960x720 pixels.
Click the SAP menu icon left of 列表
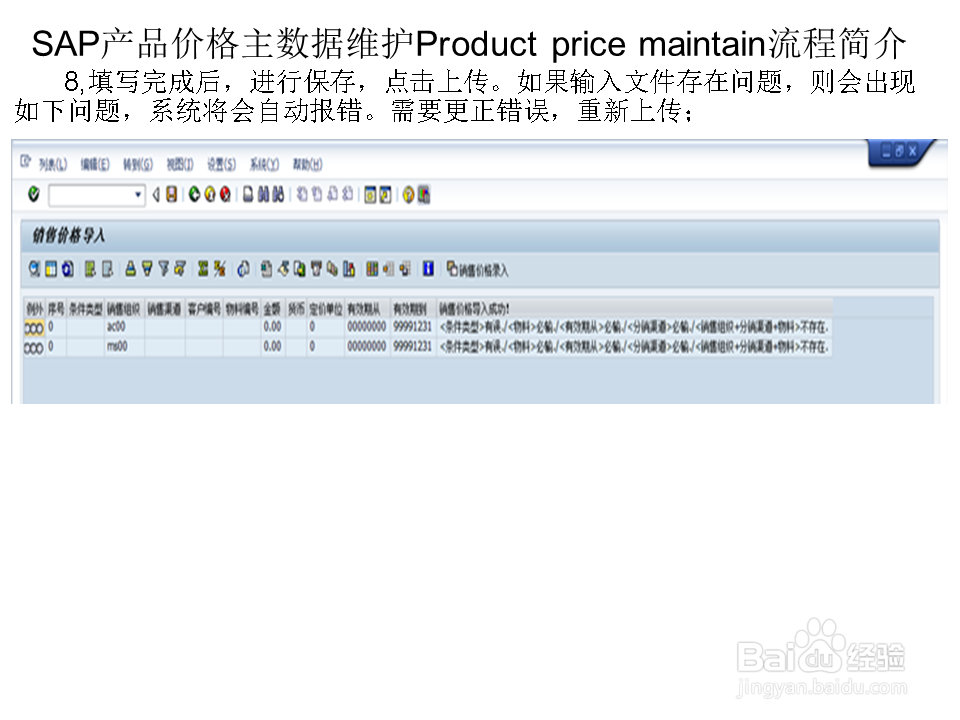[26, 162]
